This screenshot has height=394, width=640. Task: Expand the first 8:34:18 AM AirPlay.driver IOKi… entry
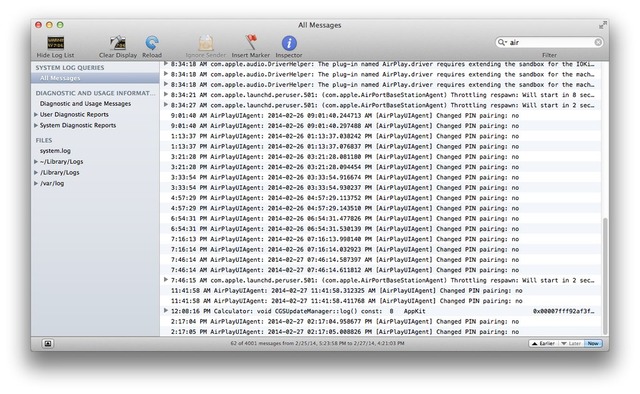[x=166, y=64]
